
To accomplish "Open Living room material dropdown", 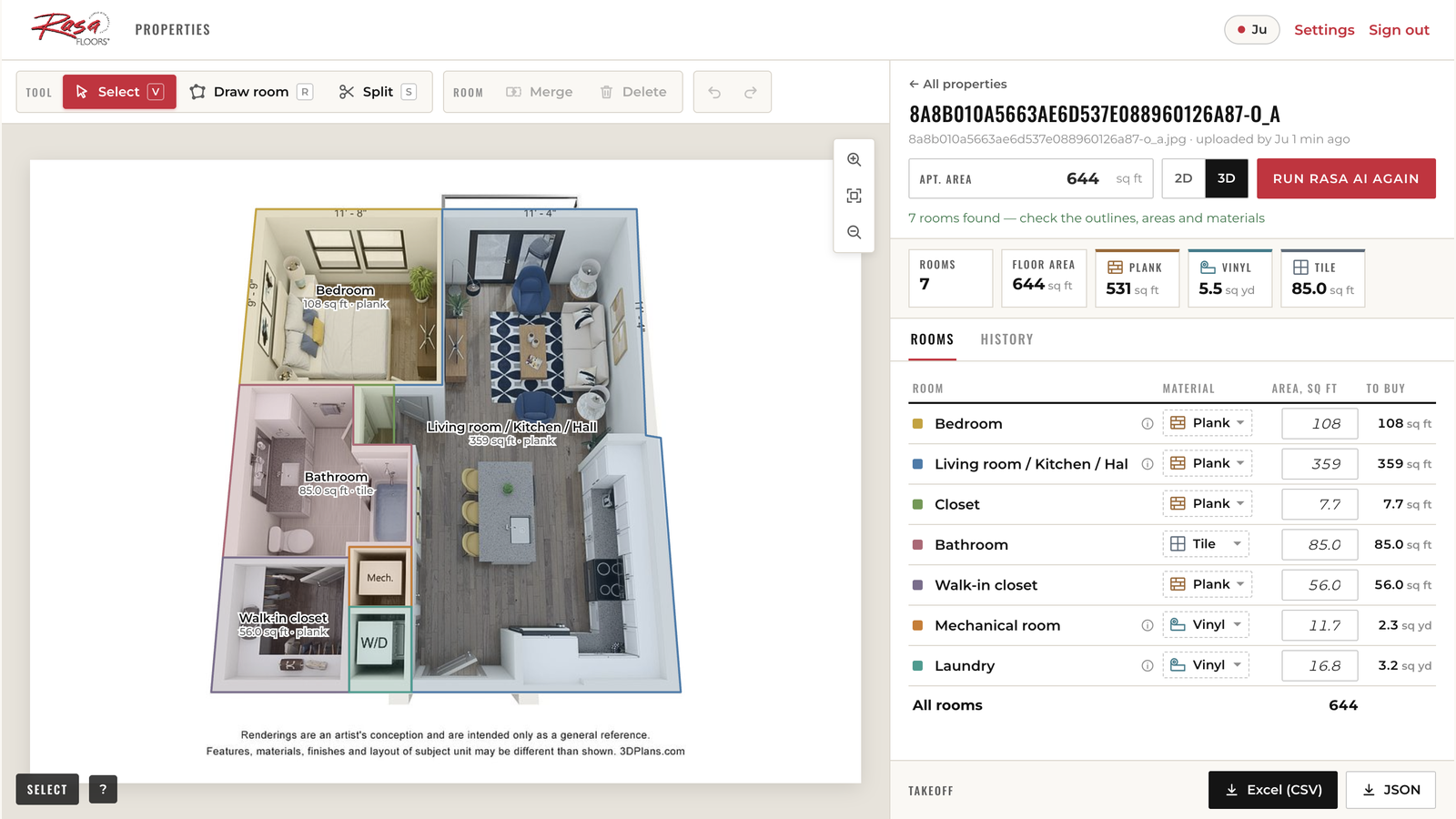I will click(x=1207, y=463).
